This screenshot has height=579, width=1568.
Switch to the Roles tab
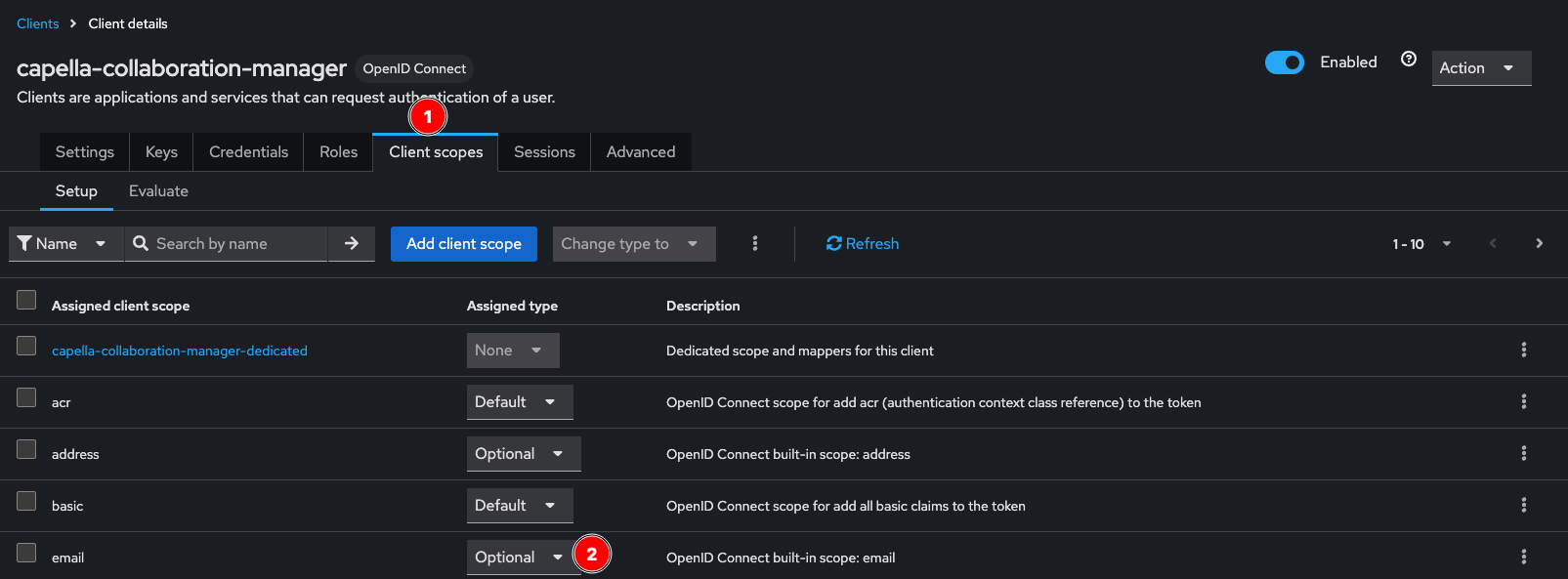(338, 152)
